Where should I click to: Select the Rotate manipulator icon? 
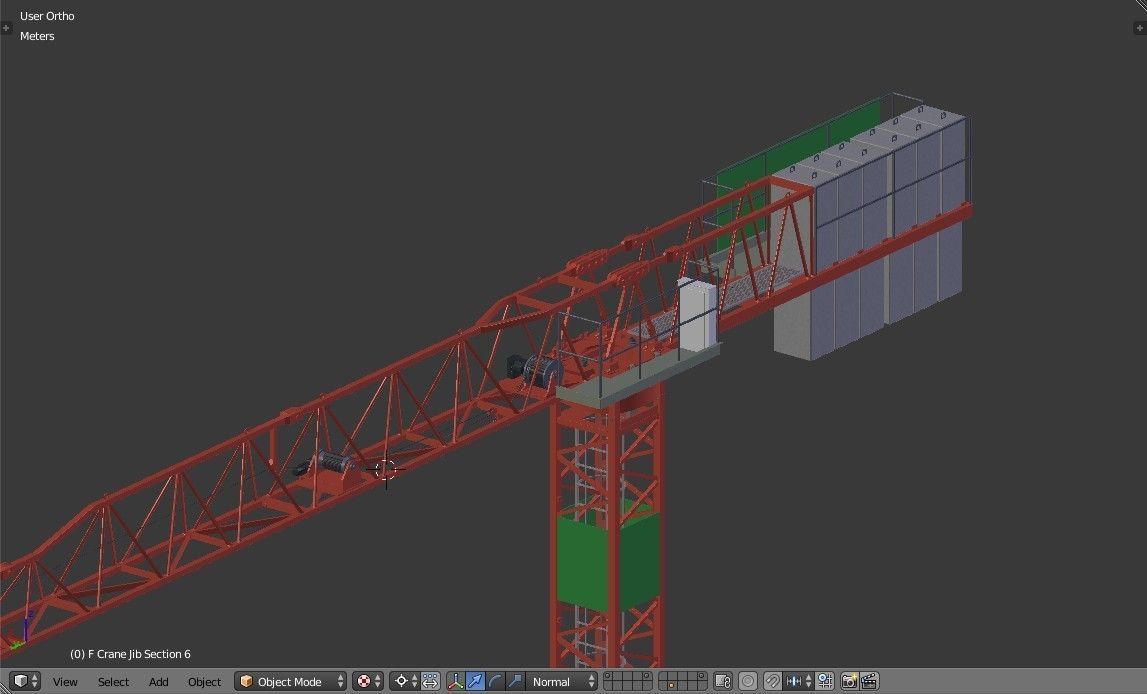(495, 681)
